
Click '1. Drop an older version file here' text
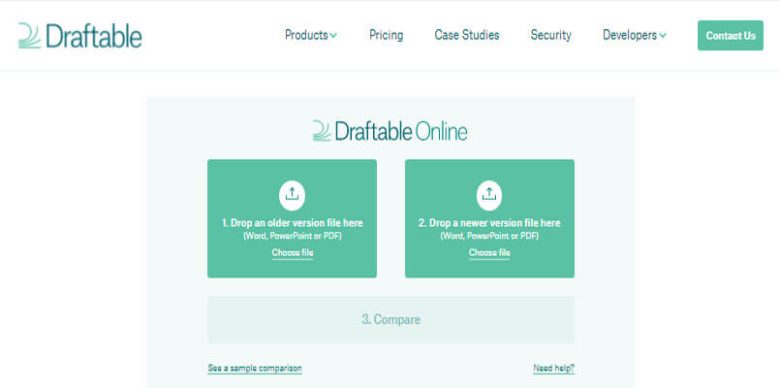pos(292,223)
